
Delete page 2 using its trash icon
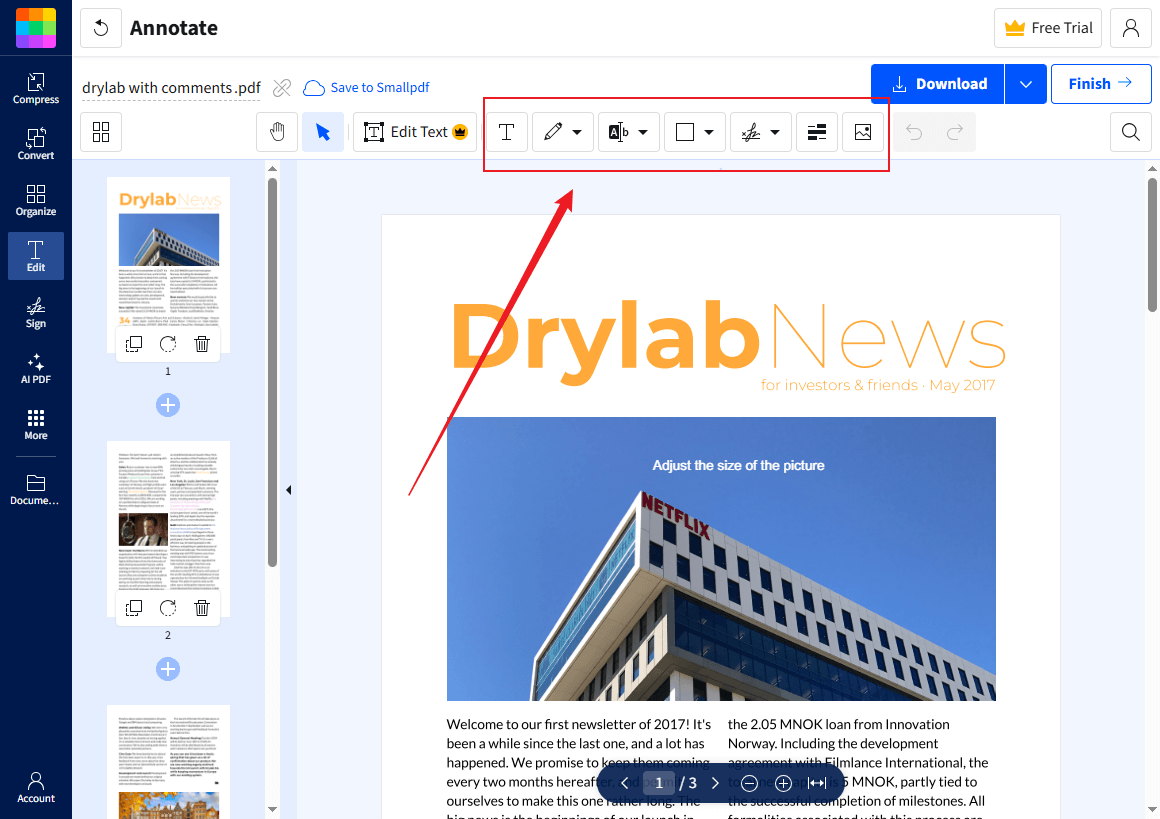point(202,607)
